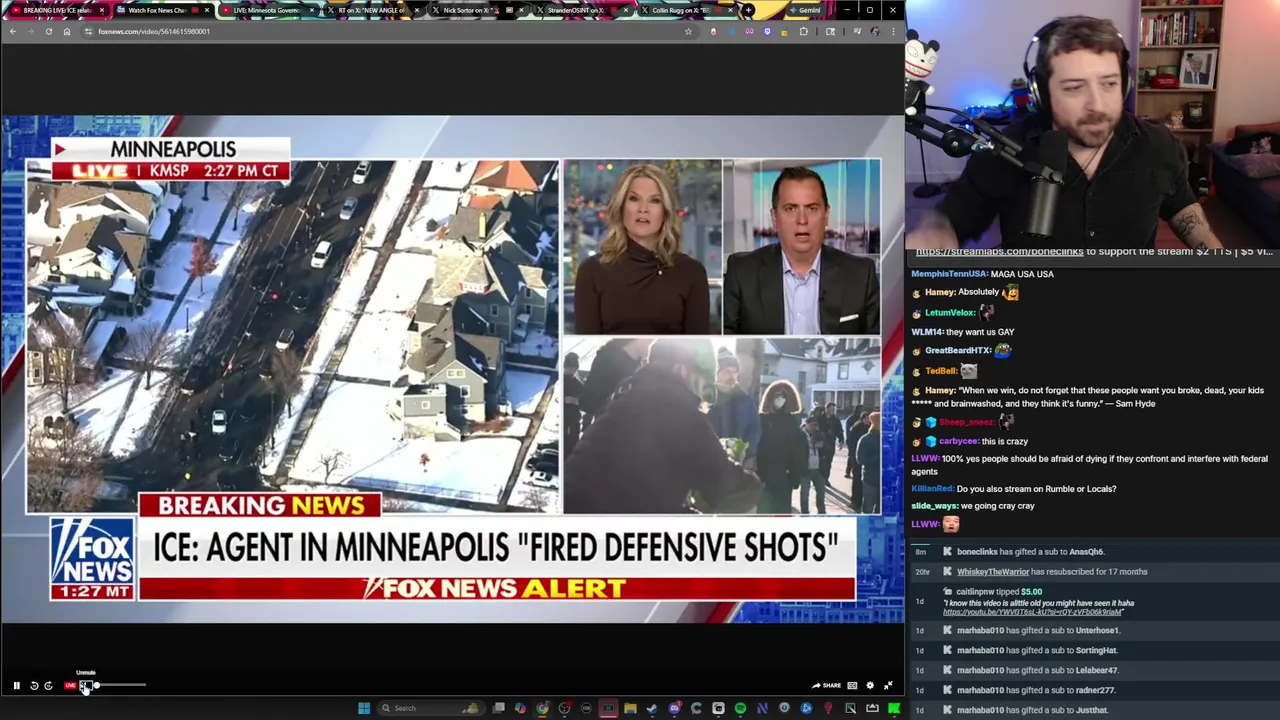Viewport: 1280px width, 720px height.
Task: Go forward in the browser
Action: point(30,31)
